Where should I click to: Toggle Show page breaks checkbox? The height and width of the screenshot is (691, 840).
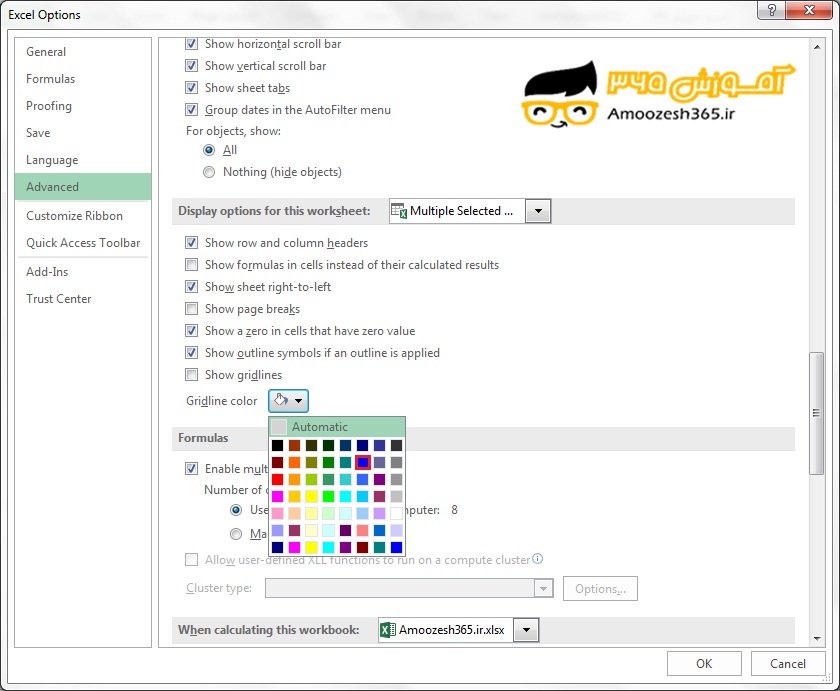click(x=192, y=309)
